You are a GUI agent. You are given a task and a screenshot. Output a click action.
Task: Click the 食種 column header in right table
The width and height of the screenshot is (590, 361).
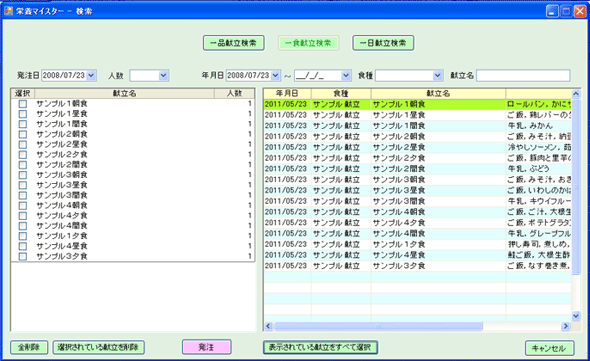click(341, 93)
